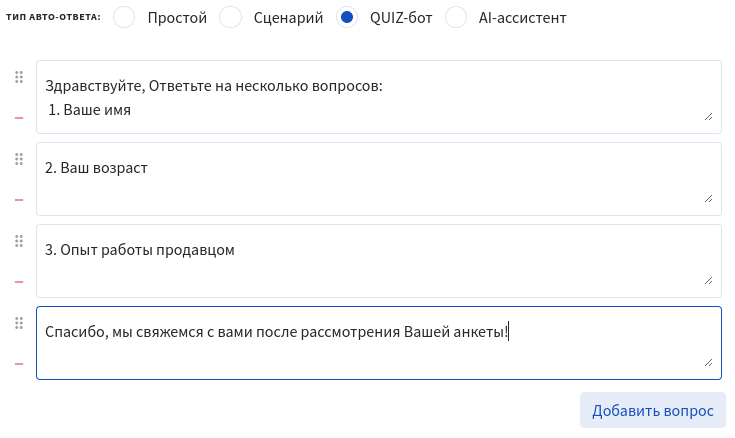Click drag handle icon of the greeting question
The width and height of the screenshot is (735, 438).
pos(19,77)
